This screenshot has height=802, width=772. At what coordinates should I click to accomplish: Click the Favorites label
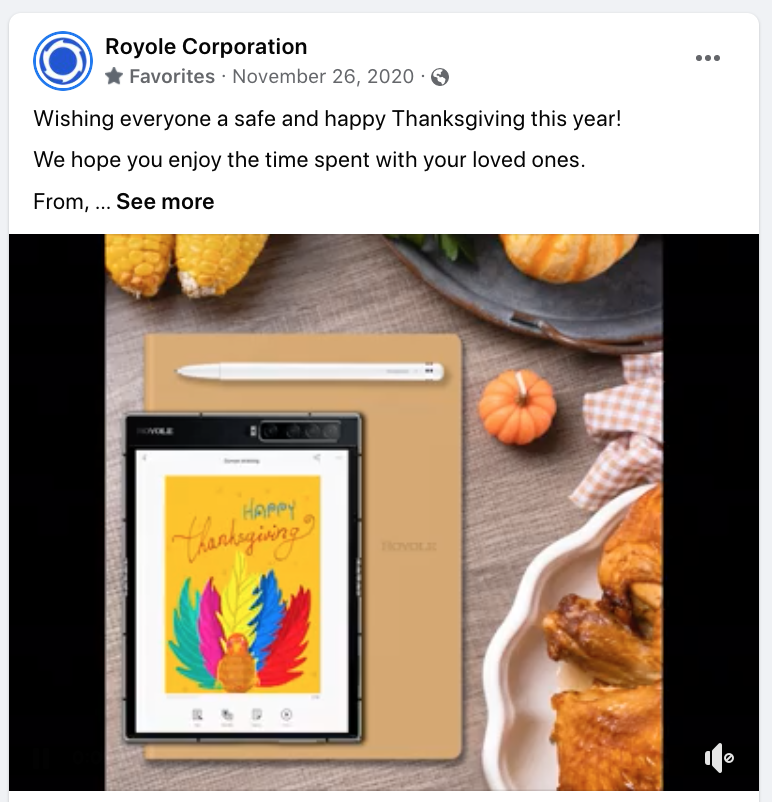pos(172,77)
